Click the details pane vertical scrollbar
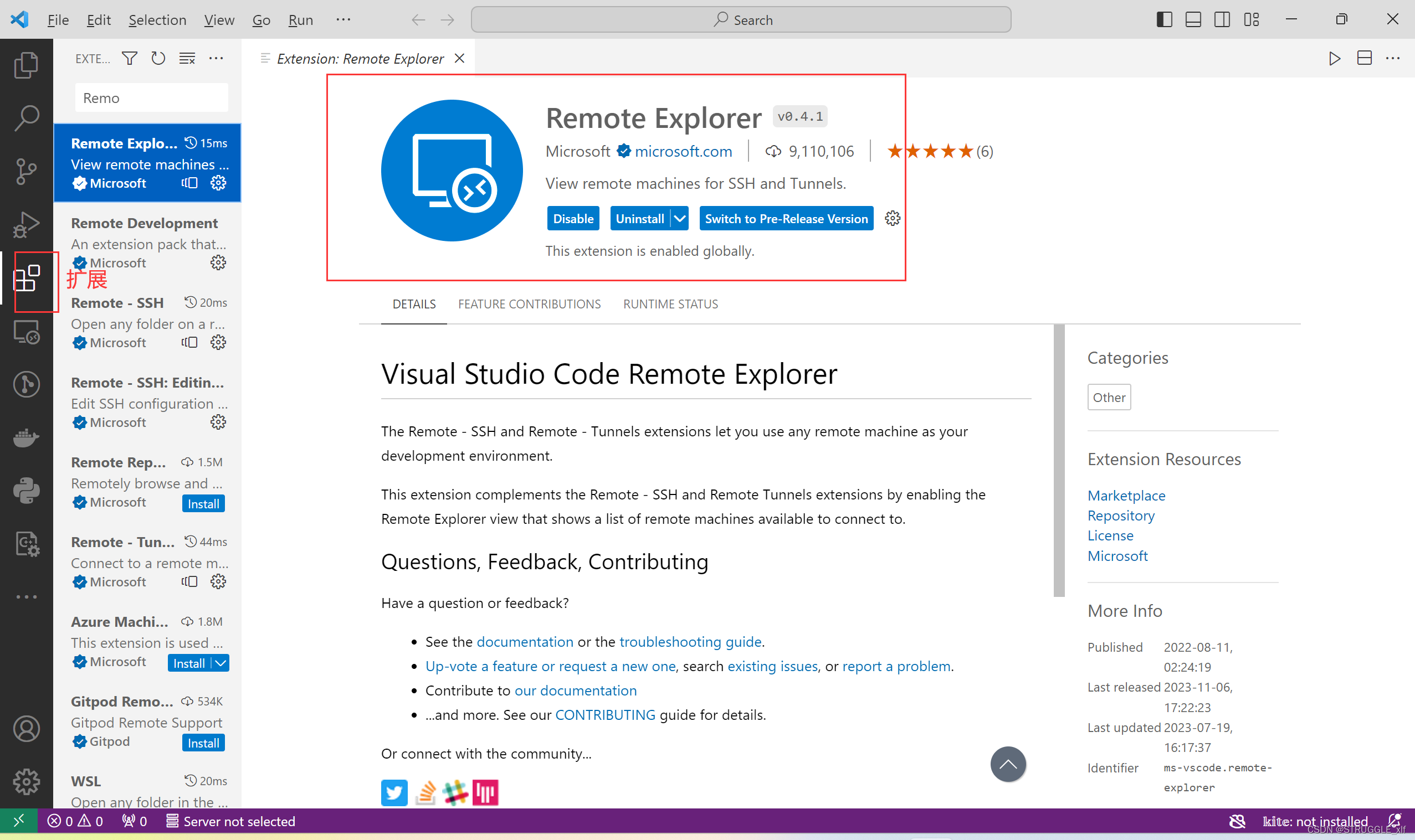1415x840 pixels. point(1058,460)
